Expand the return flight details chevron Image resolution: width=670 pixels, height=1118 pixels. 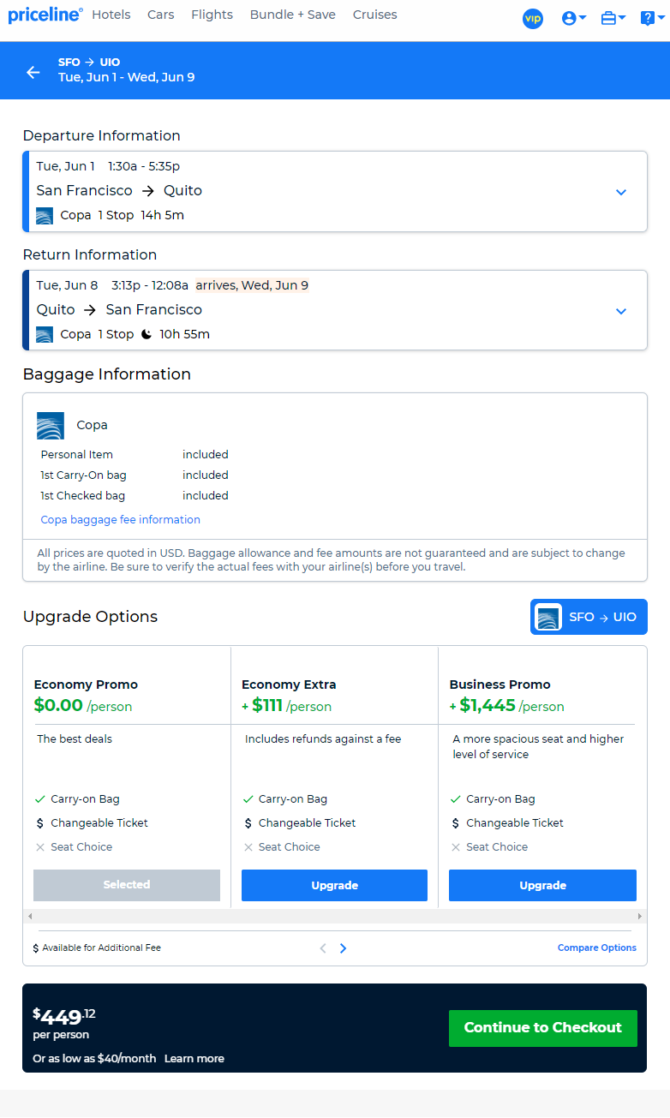coord(621,311)
